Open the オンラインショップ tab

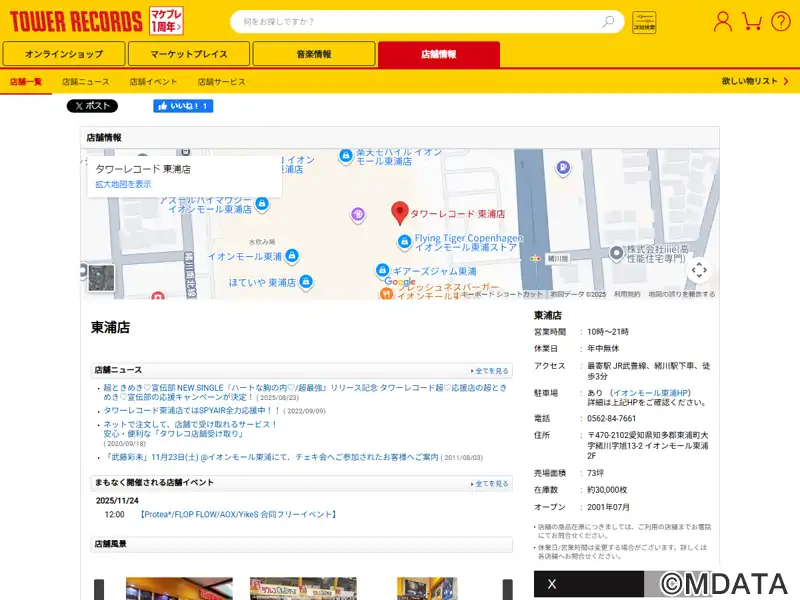[64, 54]
